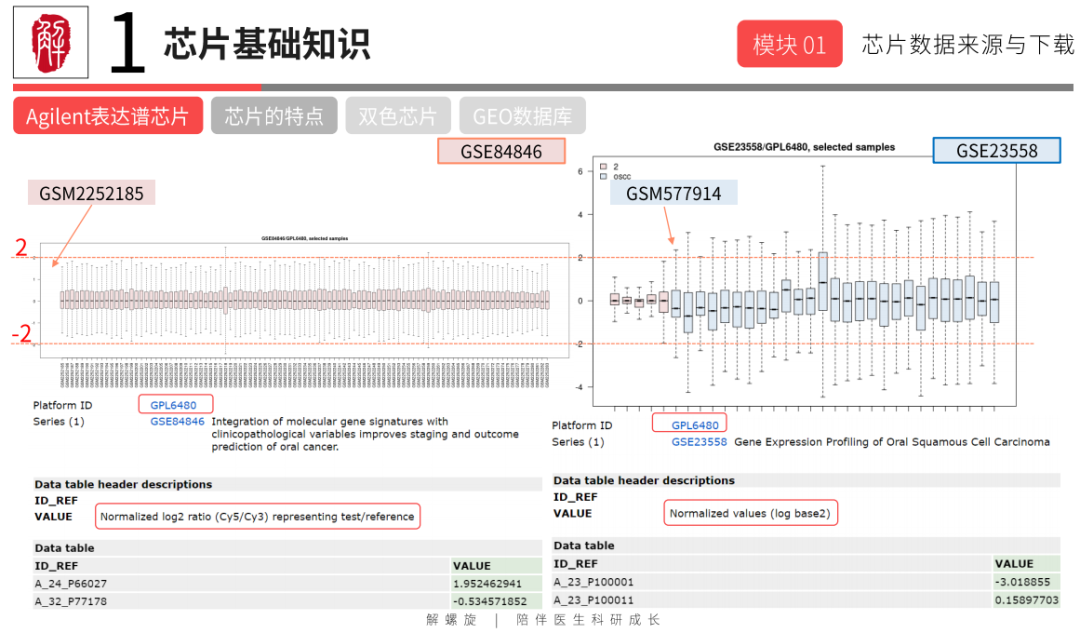
Task: Click the footer text 陪伴医生科研成长
Action: point(588,620)
